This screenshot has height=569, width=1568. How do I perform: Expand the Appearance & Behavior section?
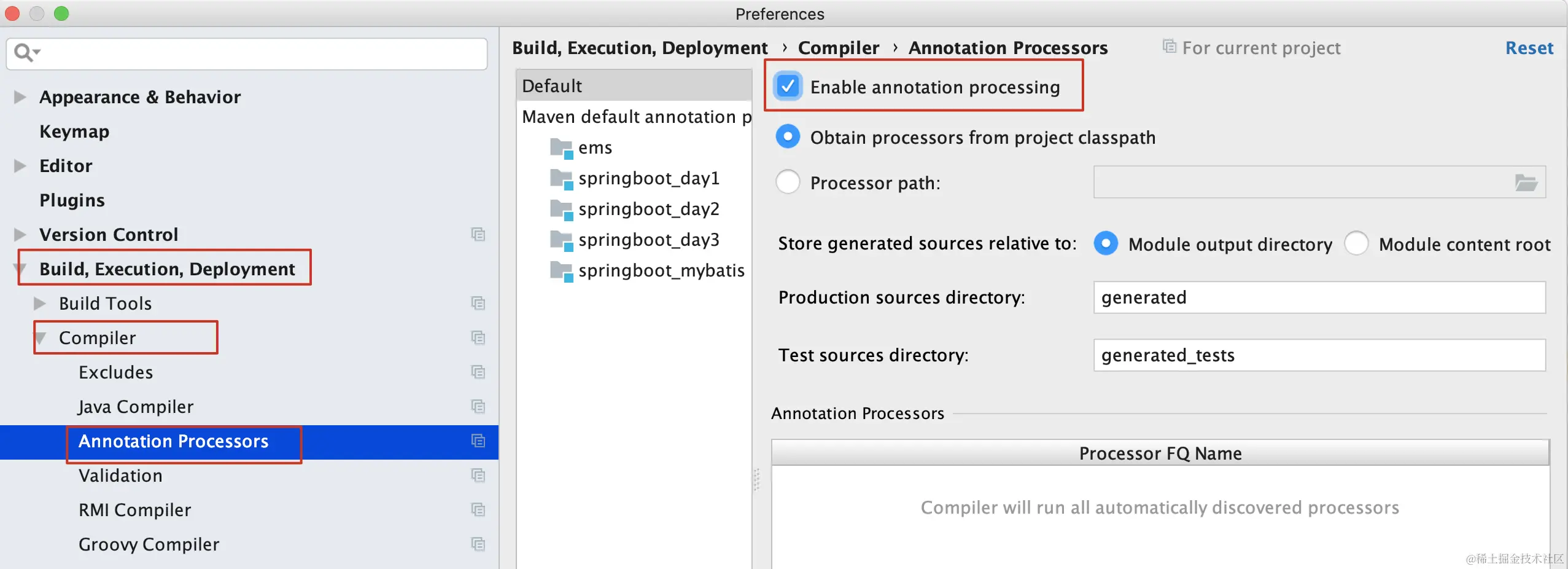tap(20, 97)
